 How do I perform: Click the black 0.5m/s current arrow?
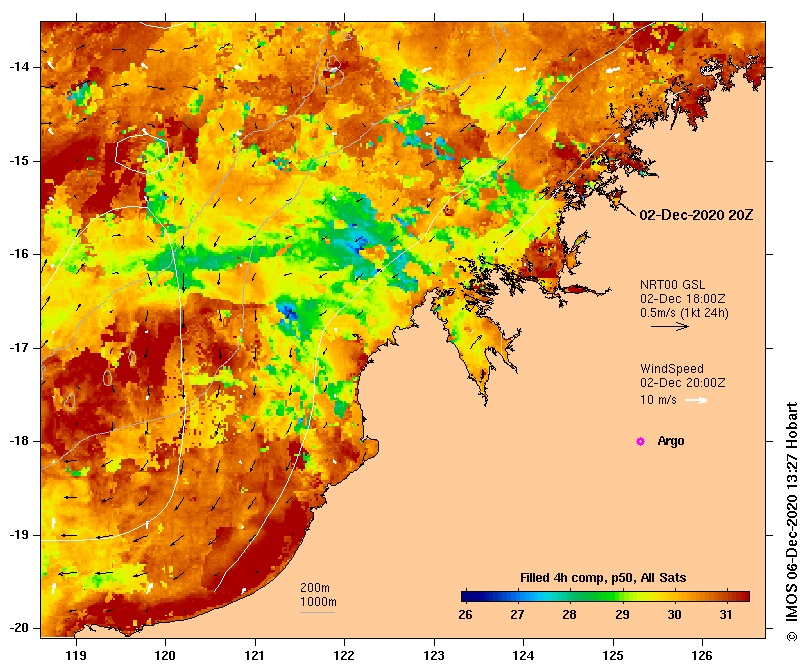pyautogui.click(x=670, y=326)
